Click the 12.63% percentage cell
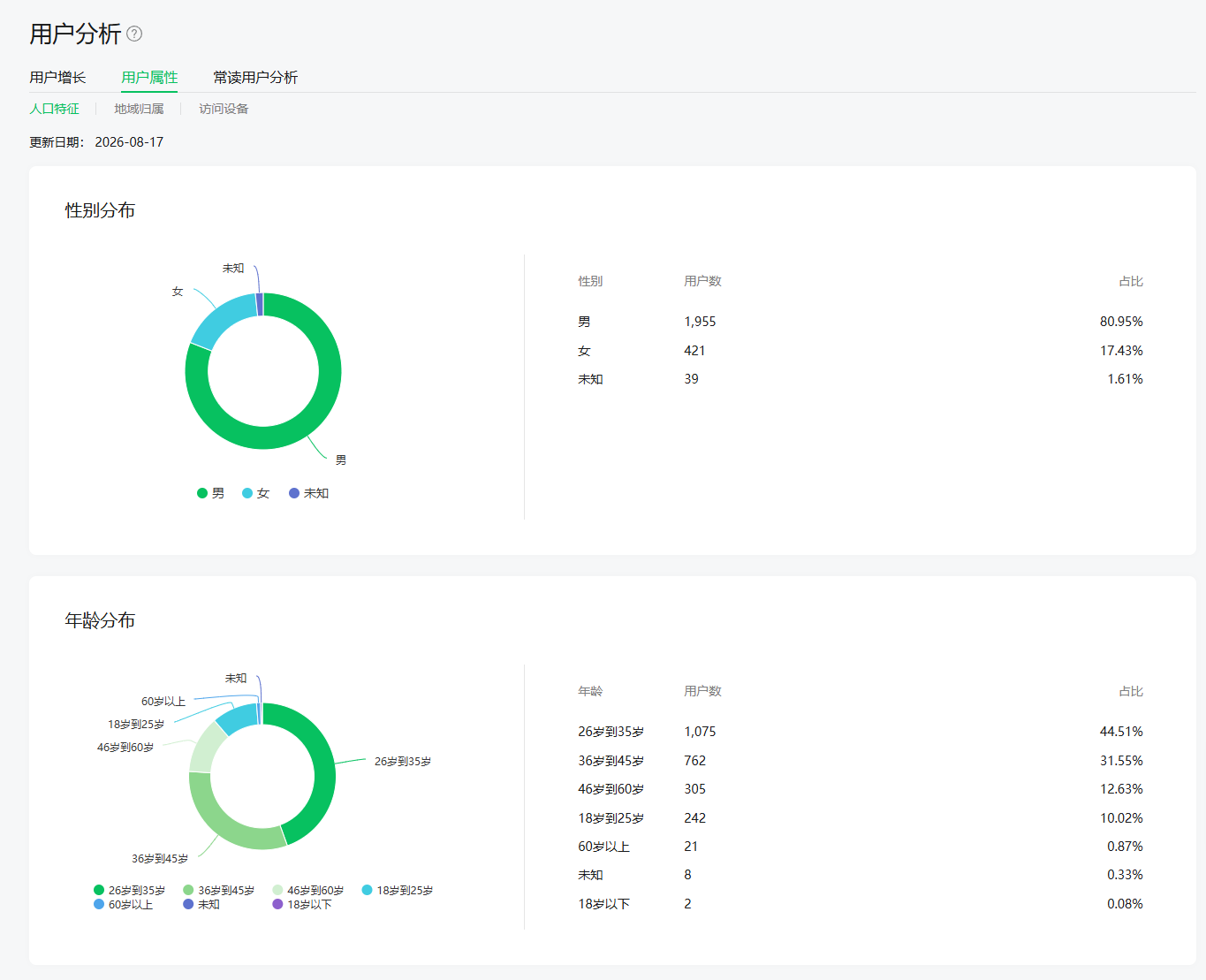The width and height of the screenshot is (1206, 980). point(1121,789)
